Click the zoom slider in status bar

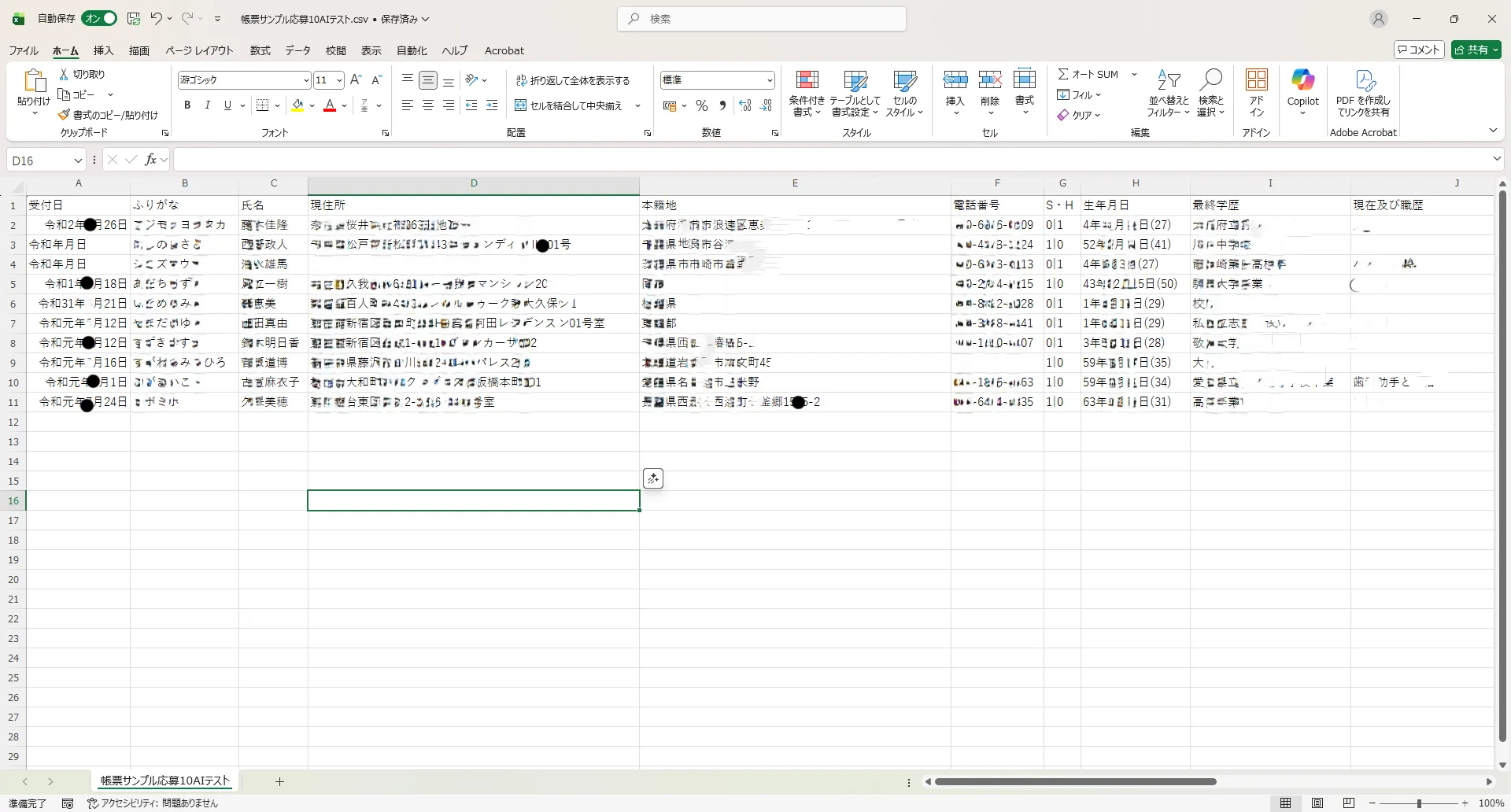pos(1418,803)
